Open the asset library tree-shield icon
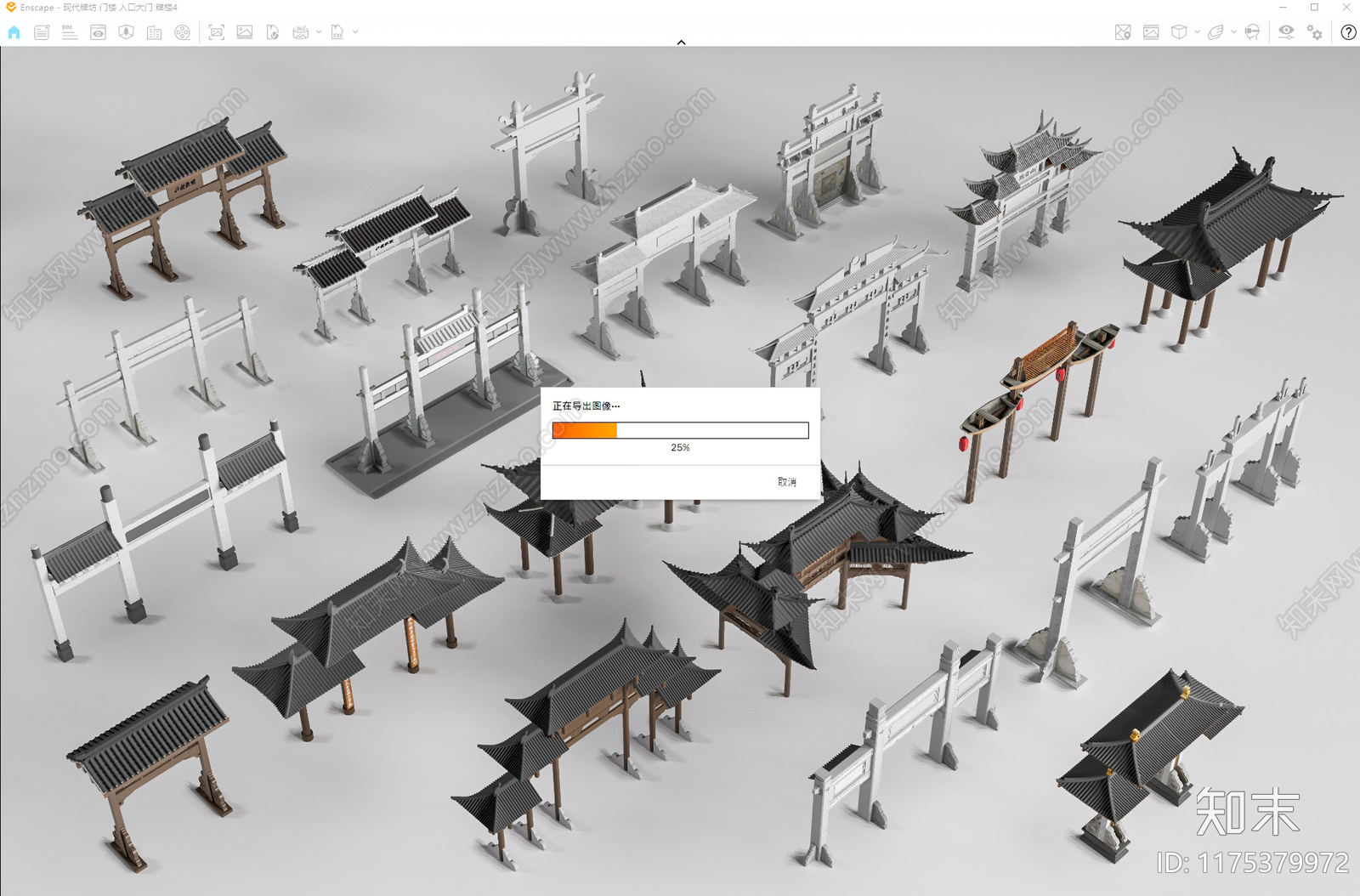1360x896 pixels. click(x=126, y=32)
